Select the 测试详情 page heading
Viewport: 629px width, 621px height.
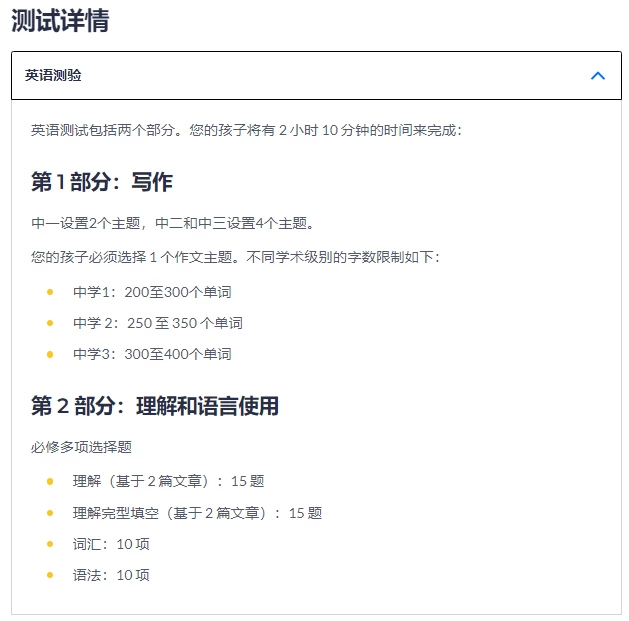(x=60, y=20)
